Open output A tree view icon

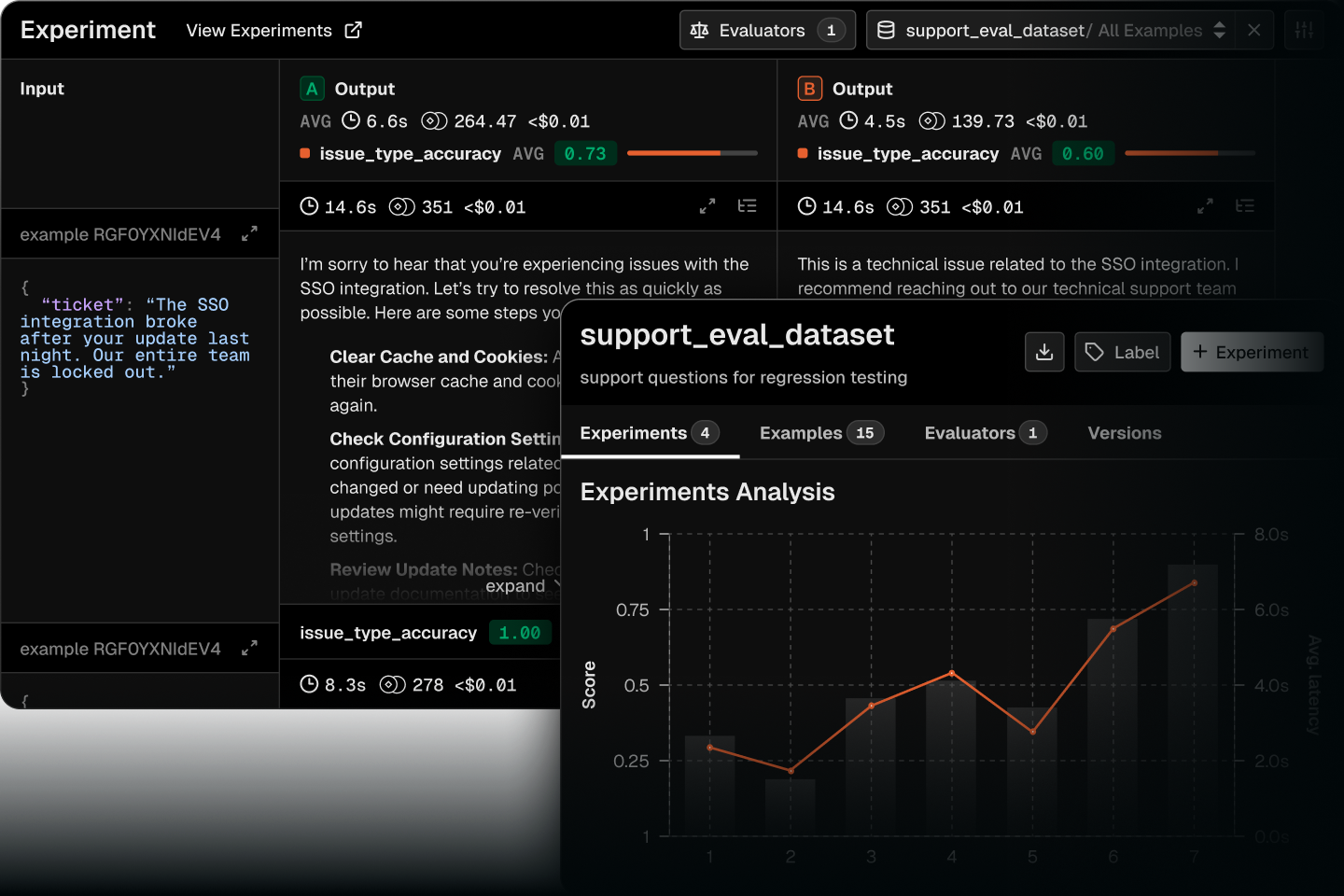[x=747, y=206]
